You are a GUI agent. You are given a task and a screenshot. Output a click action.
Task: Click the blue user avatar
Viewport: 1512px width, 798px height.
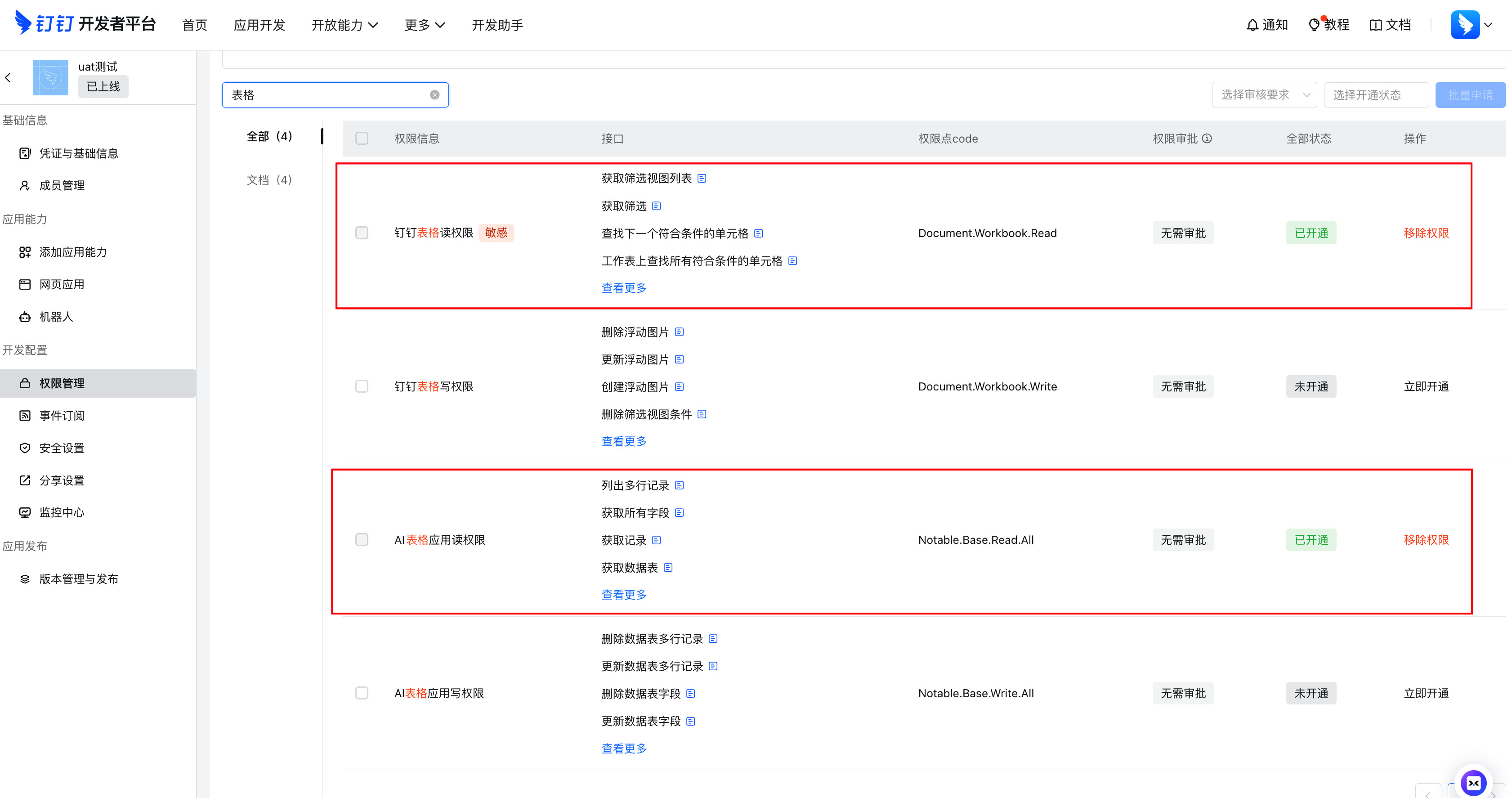[x=1465, y=25]
